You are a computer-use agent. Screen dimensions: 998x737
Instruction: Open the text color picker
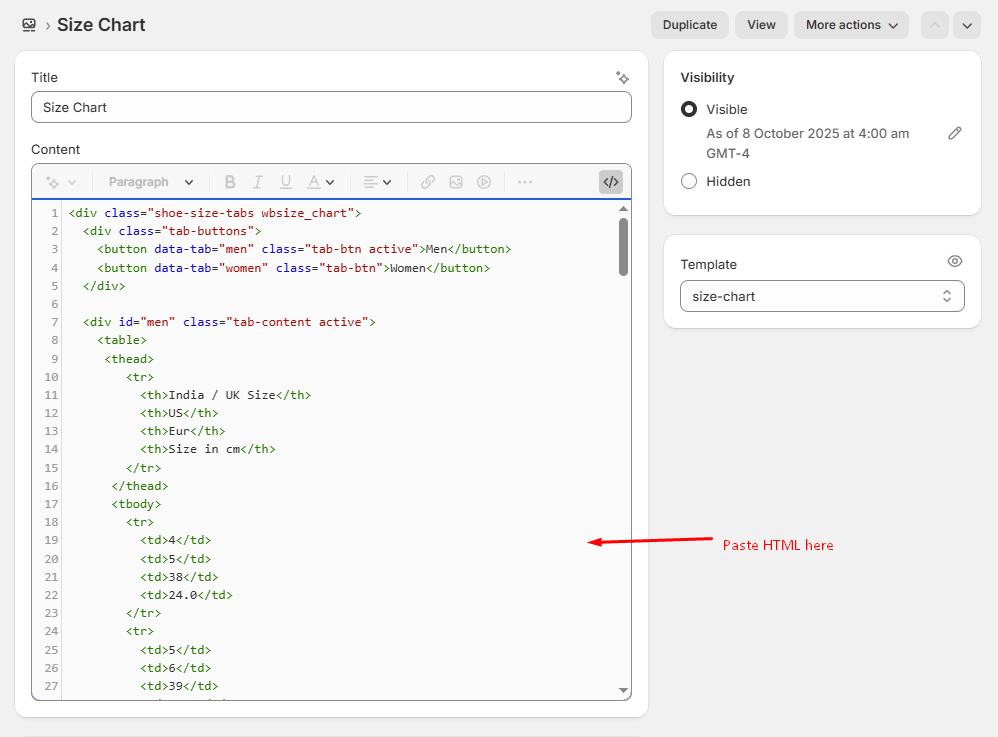pos(320,182)
